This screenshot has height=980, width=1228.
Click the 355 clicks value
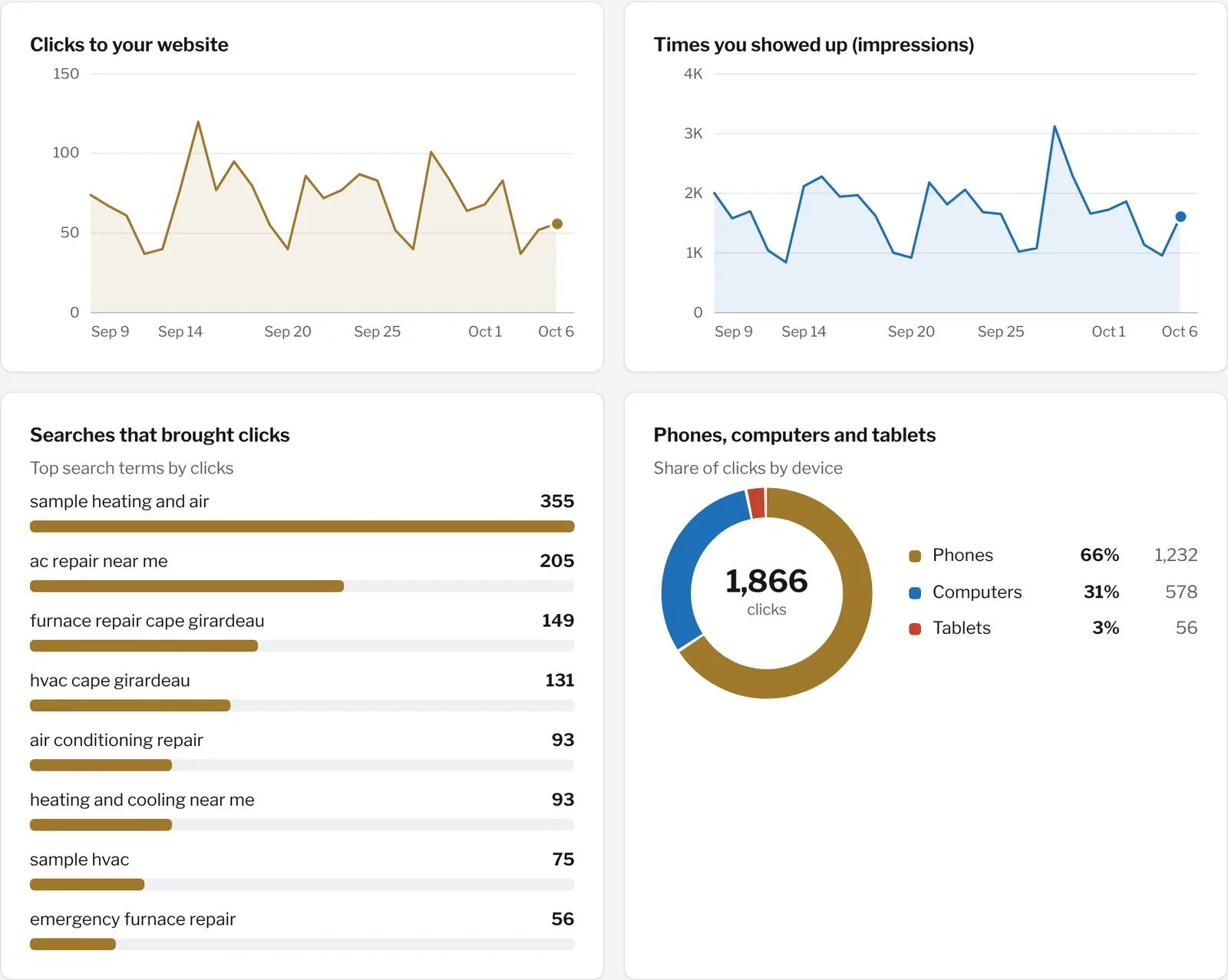pyautogui.click(x=557, y=501)
